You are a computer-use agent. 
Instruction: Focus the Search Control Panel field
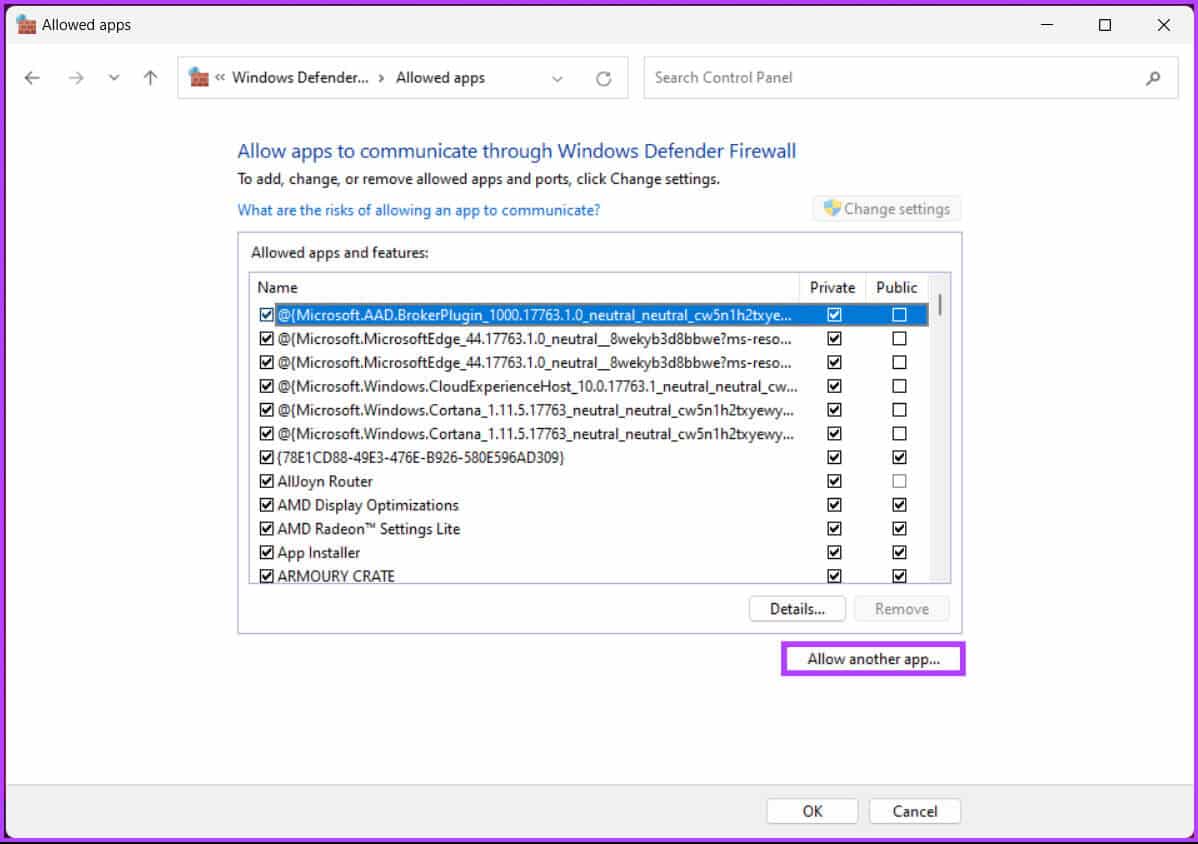tap(910, 78)
